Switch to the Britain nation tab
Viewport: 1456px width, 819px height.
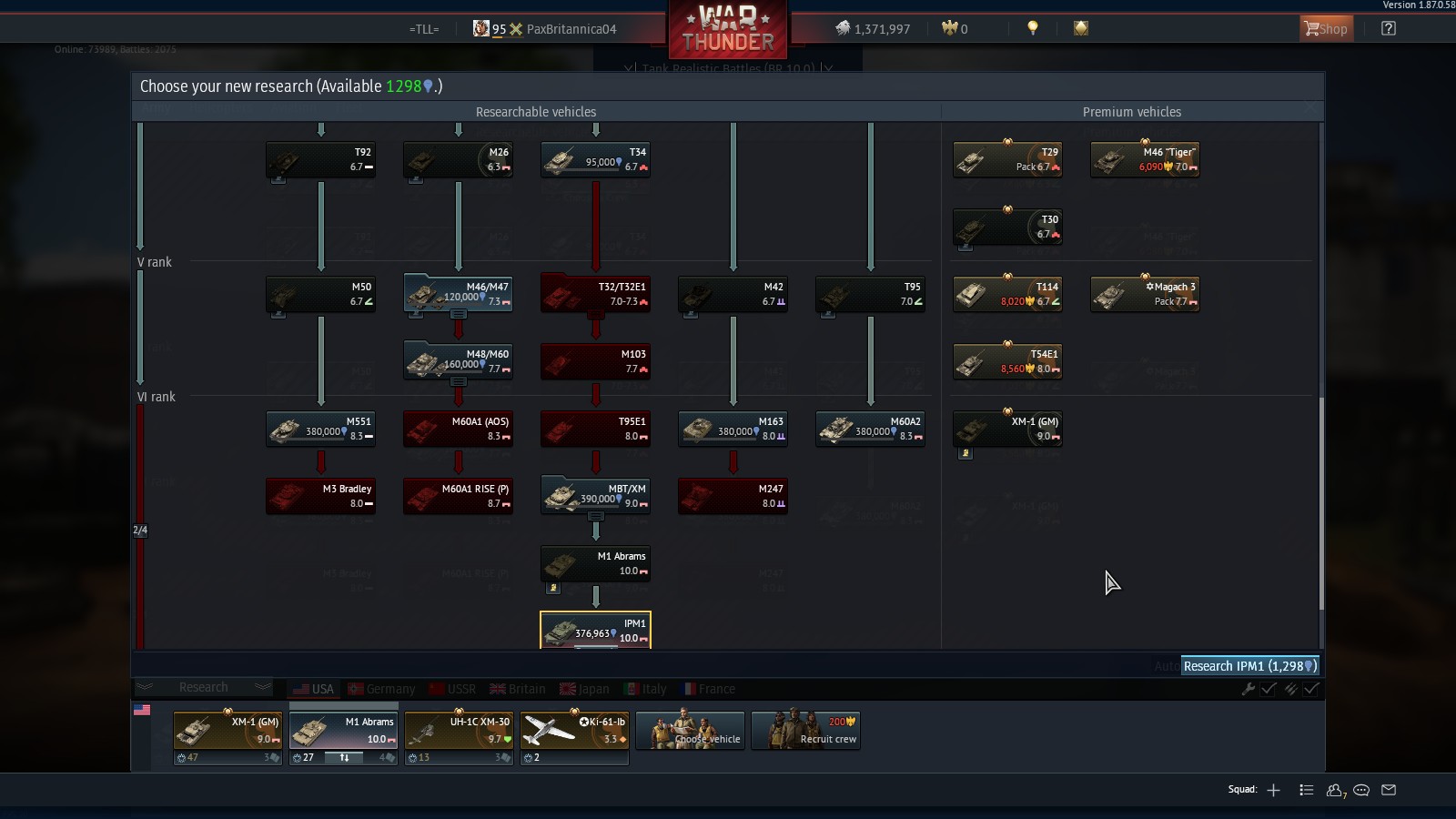(x=518, y=689)
